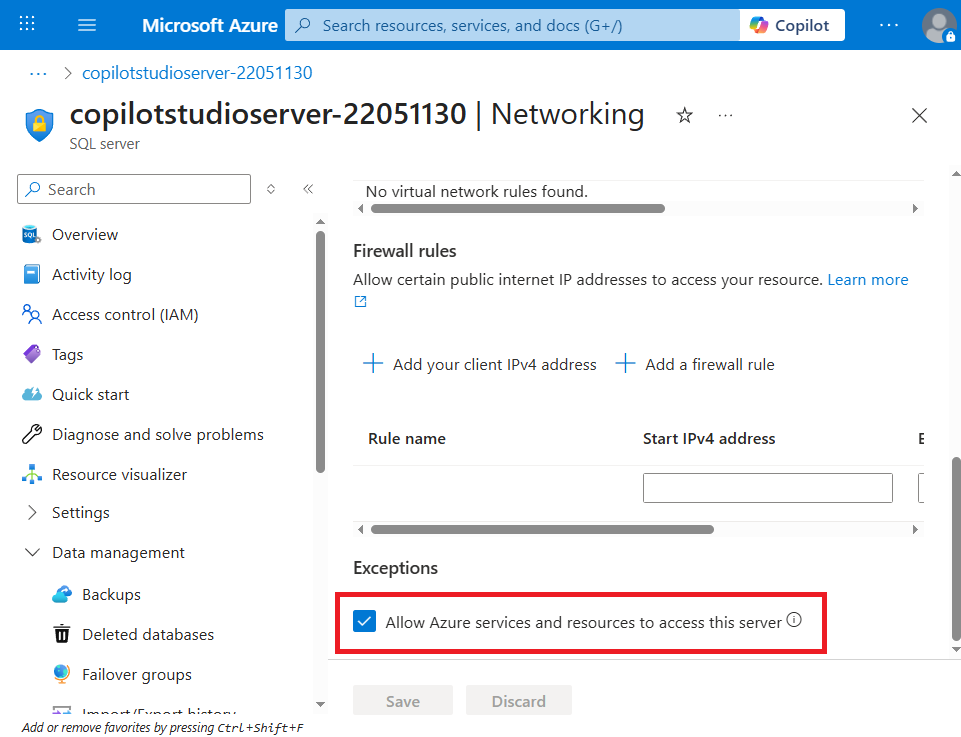The height and width of the screenshot is (737, 961).
Task: Uncheck Allow Azure services access checkbox
Action: point(364,622)
